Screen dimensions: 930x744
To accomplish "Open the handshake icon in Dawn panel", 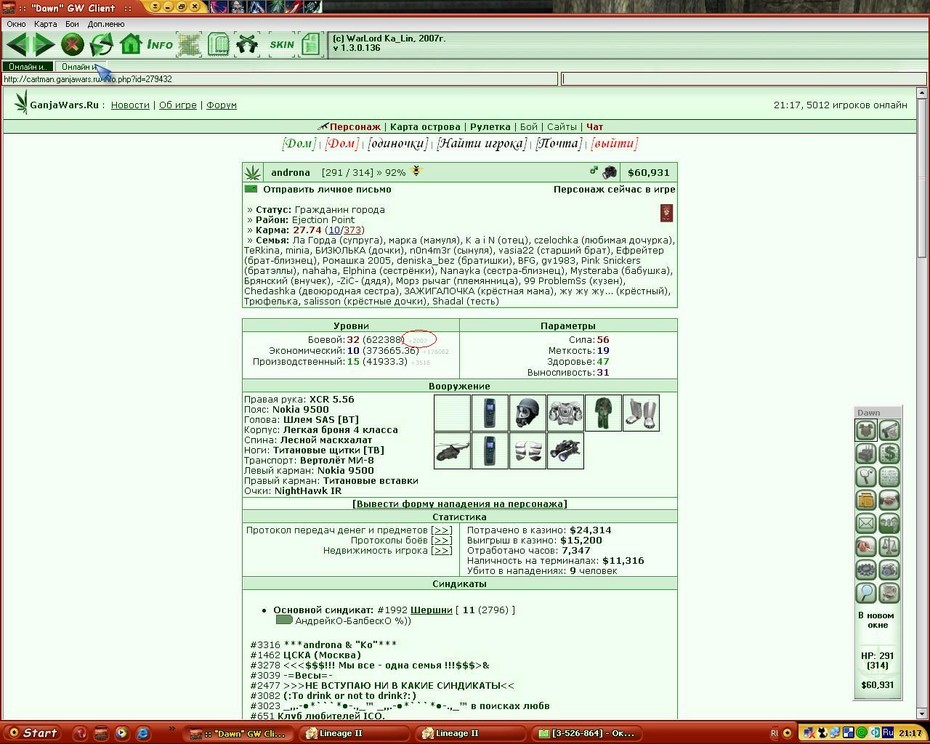I will coord(889,500).
